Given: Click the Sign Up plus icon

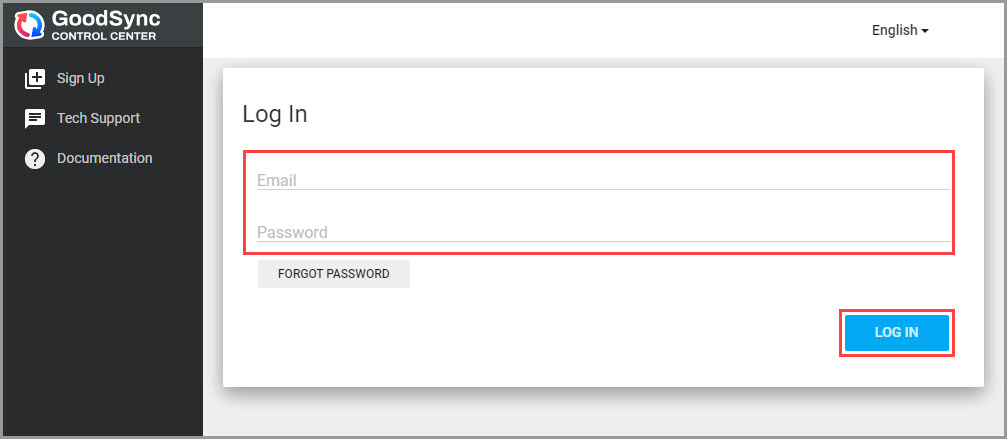Looking at the screenshot, I should click(x=35, y=78).
